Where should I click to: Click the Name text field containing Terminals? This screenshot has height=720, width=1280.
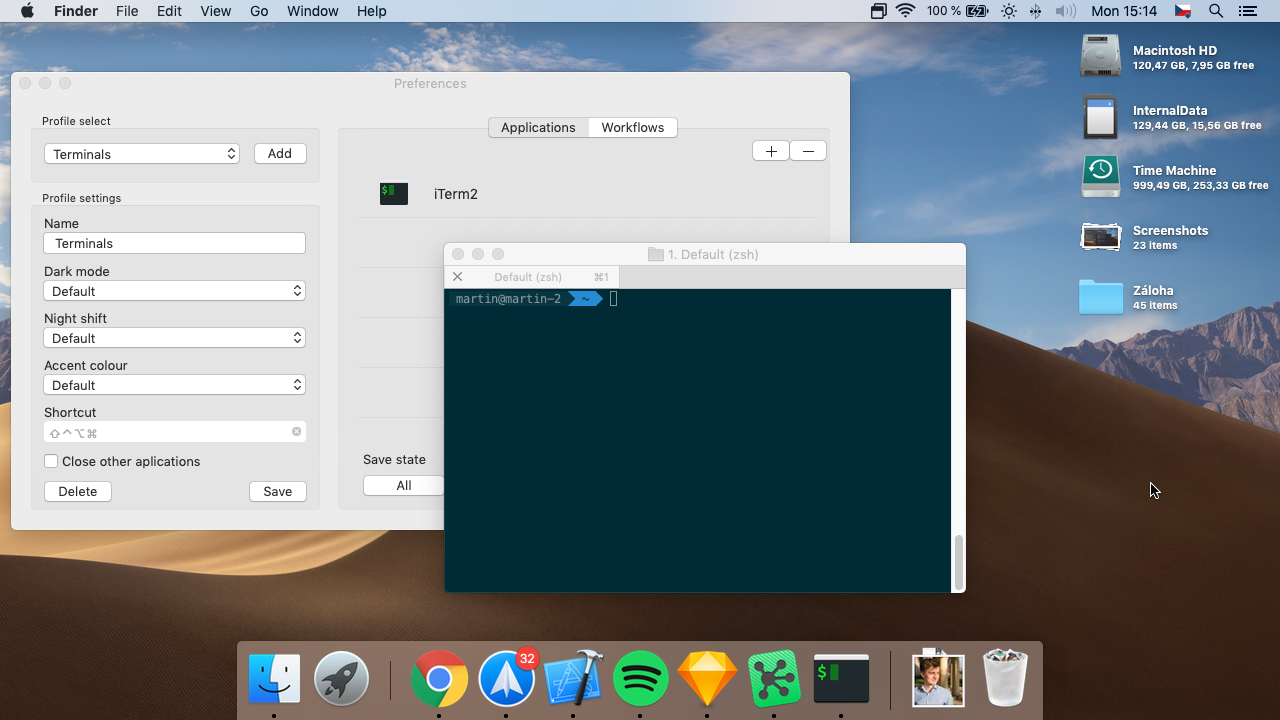[x=174, y=243]
